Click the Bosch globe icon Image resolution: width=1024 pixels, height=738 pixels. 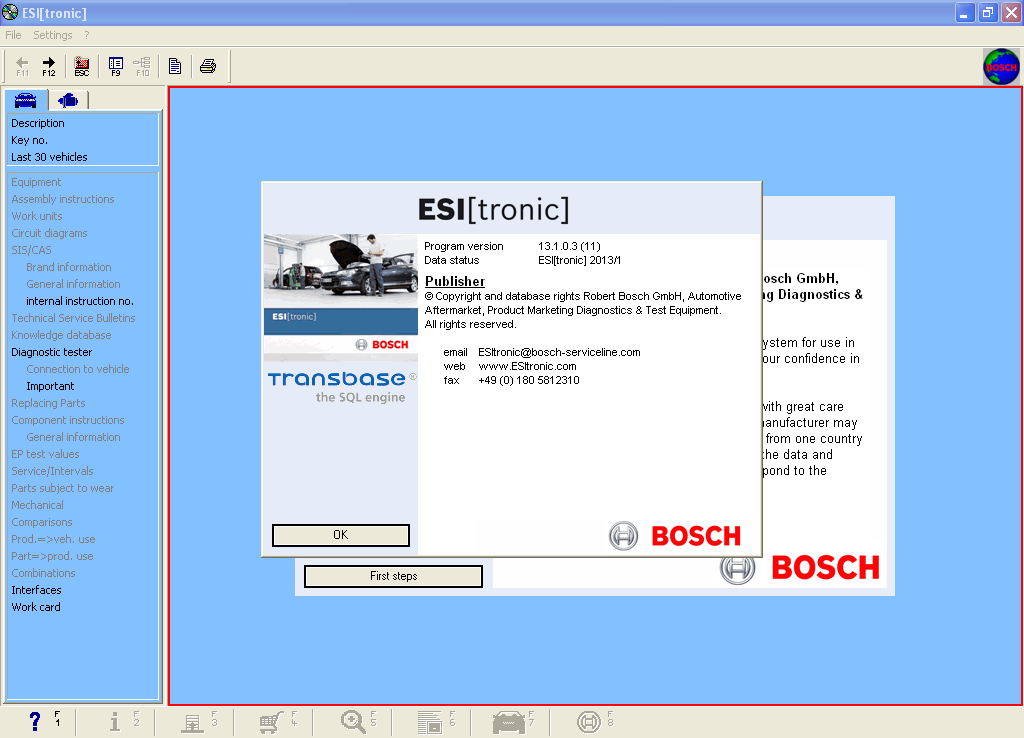click(1001, 67)
